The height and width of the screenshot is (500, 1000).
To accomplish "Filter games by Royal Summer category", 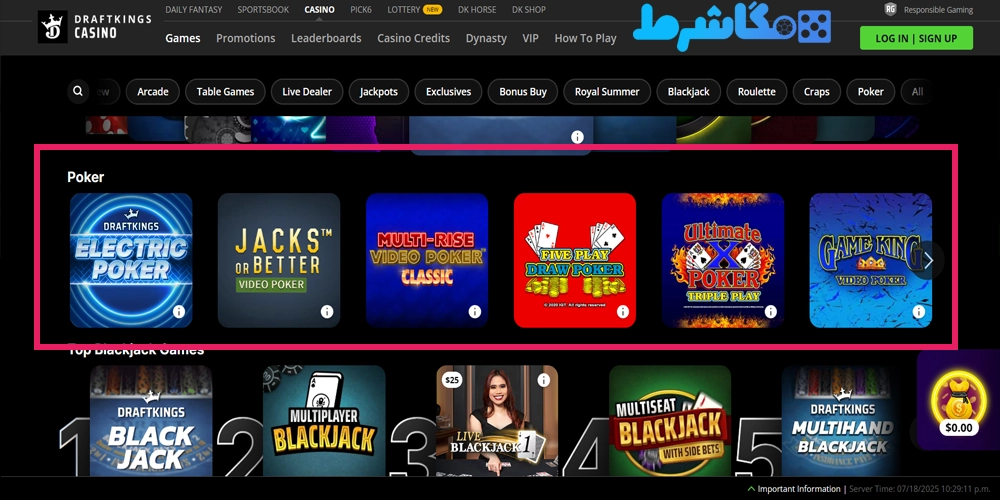I will (x=607, y=92).
